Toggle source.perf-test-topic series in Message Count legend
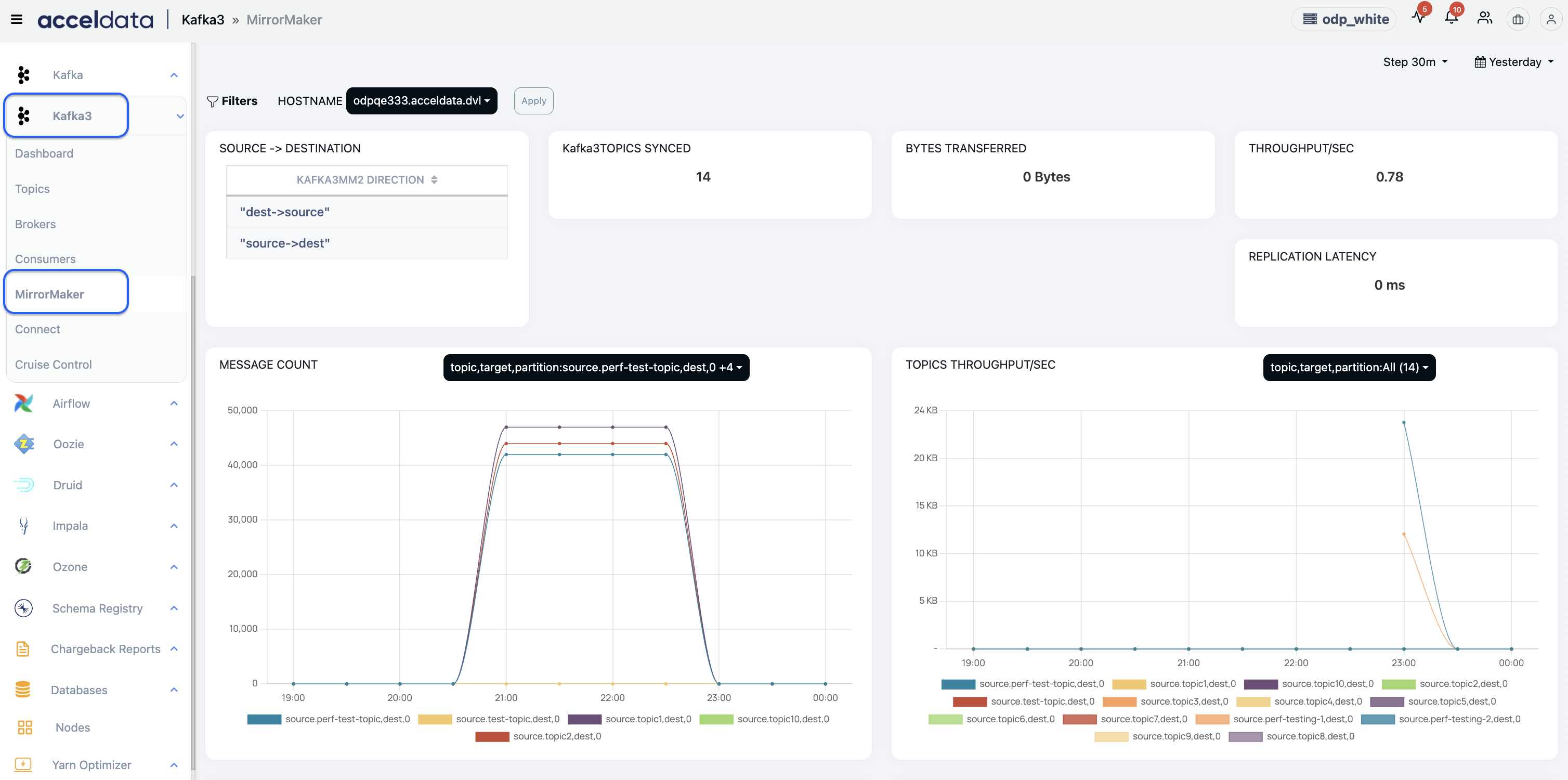 click(x=329, y=719)
